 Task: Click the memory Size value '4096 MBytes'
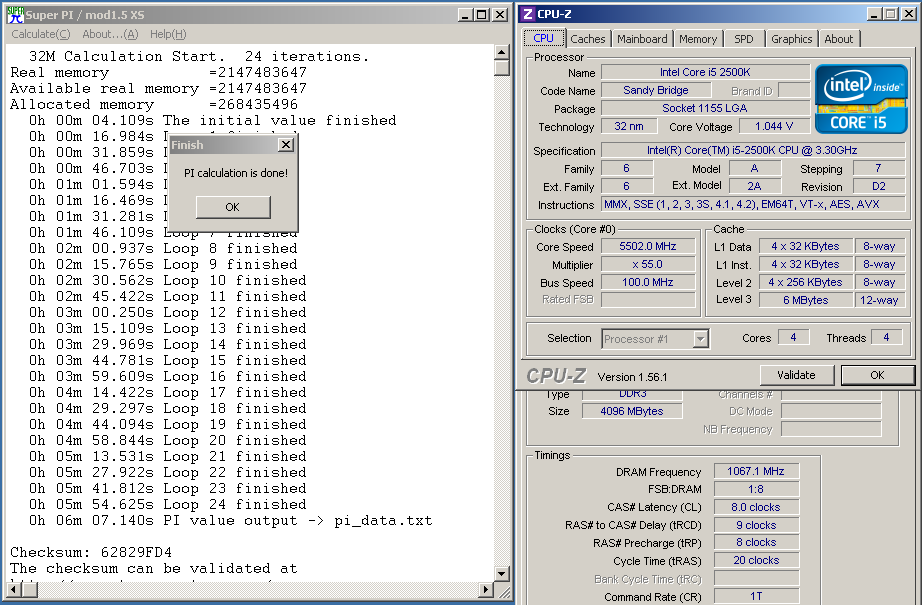(632, 411)
